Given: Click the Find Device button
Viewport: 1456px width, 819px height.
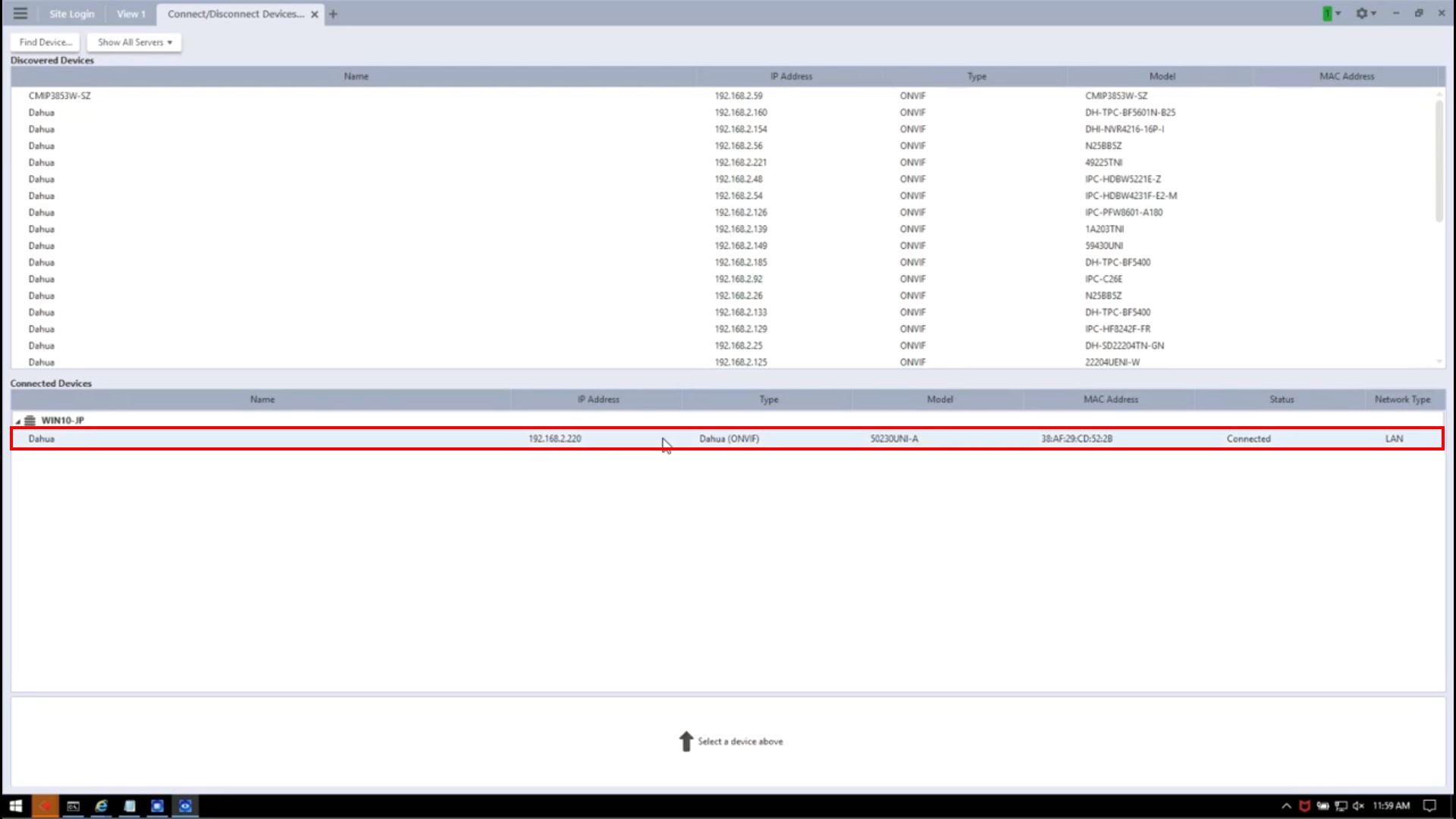Looking at the screenshot, I should point(45,42).
